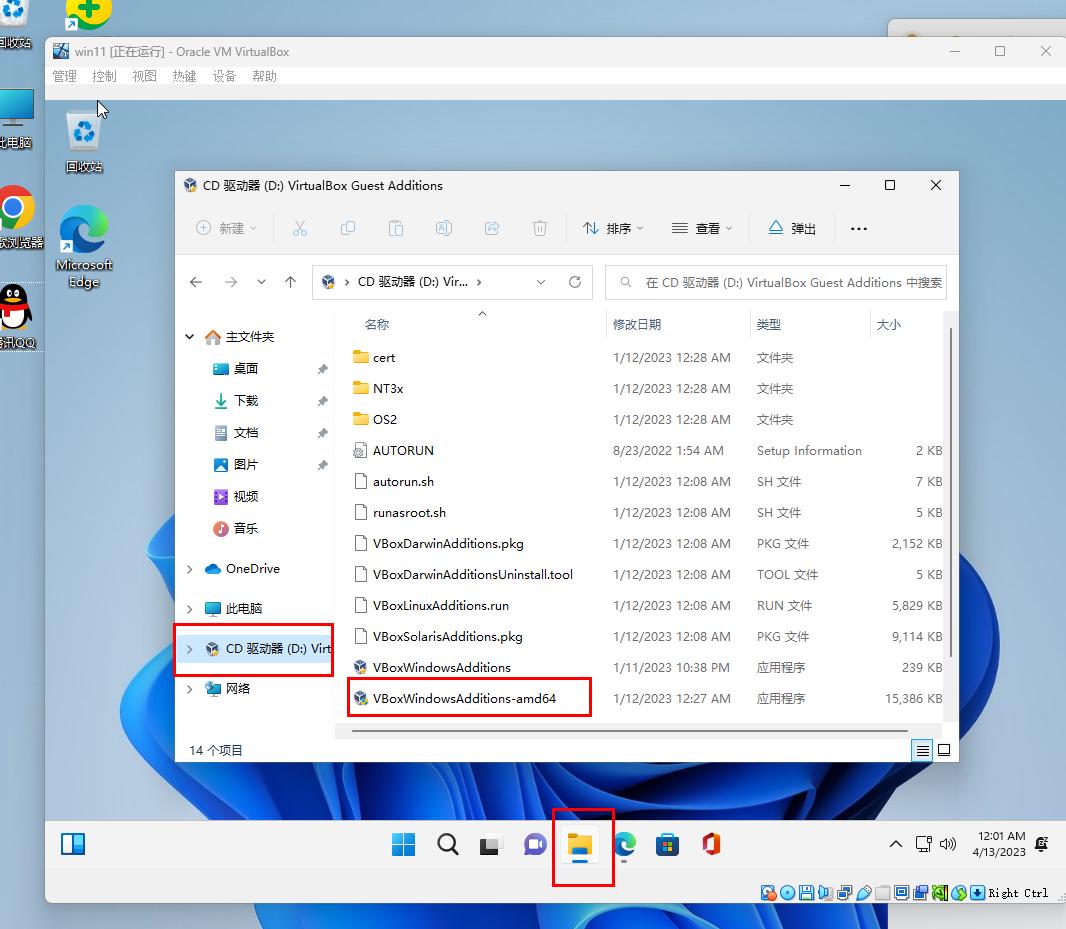Click the 弹出 eject button
1066x929 pixels.
(x=792, y=228)
